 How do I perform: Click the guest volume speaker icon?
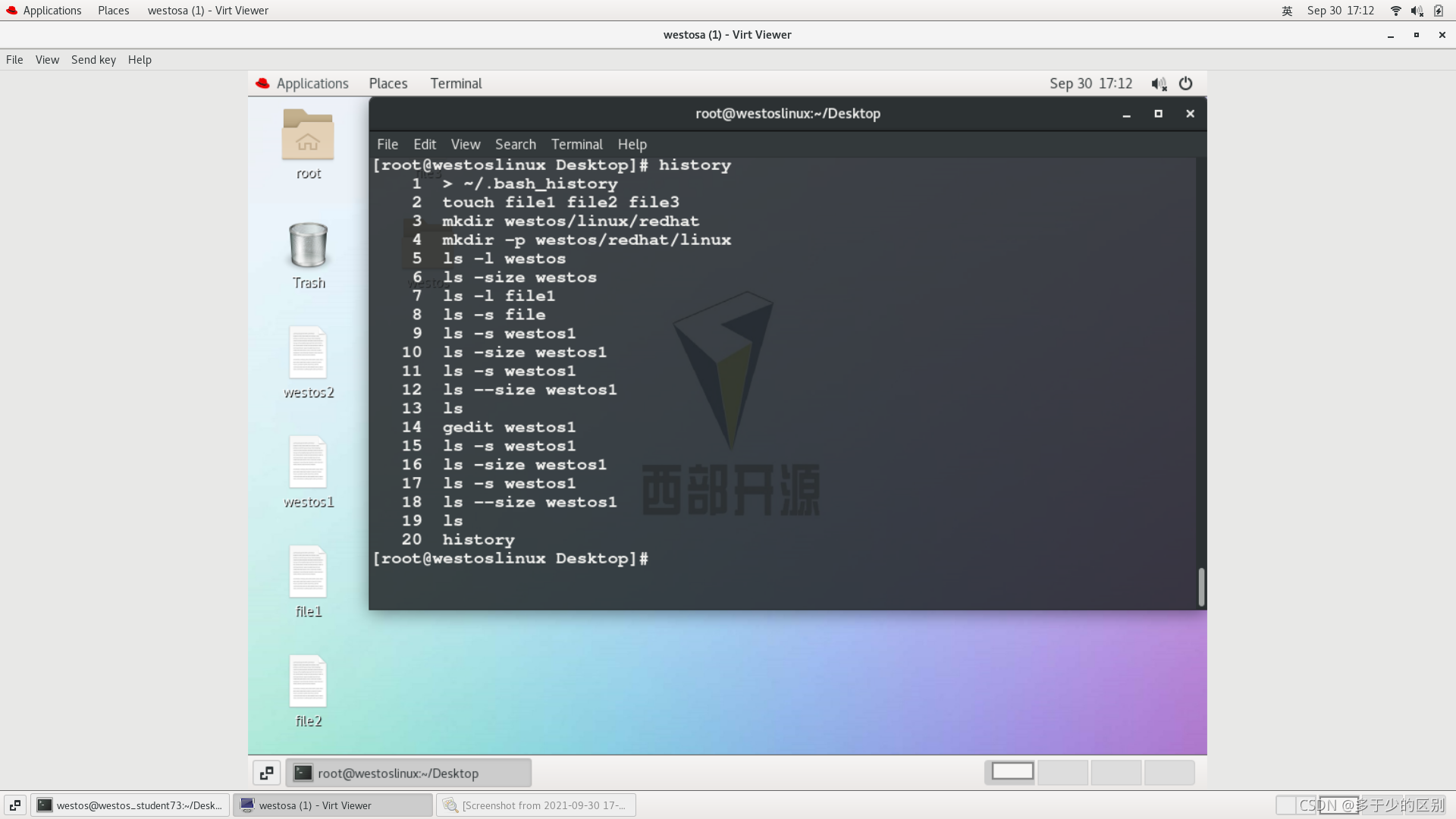1159,83
